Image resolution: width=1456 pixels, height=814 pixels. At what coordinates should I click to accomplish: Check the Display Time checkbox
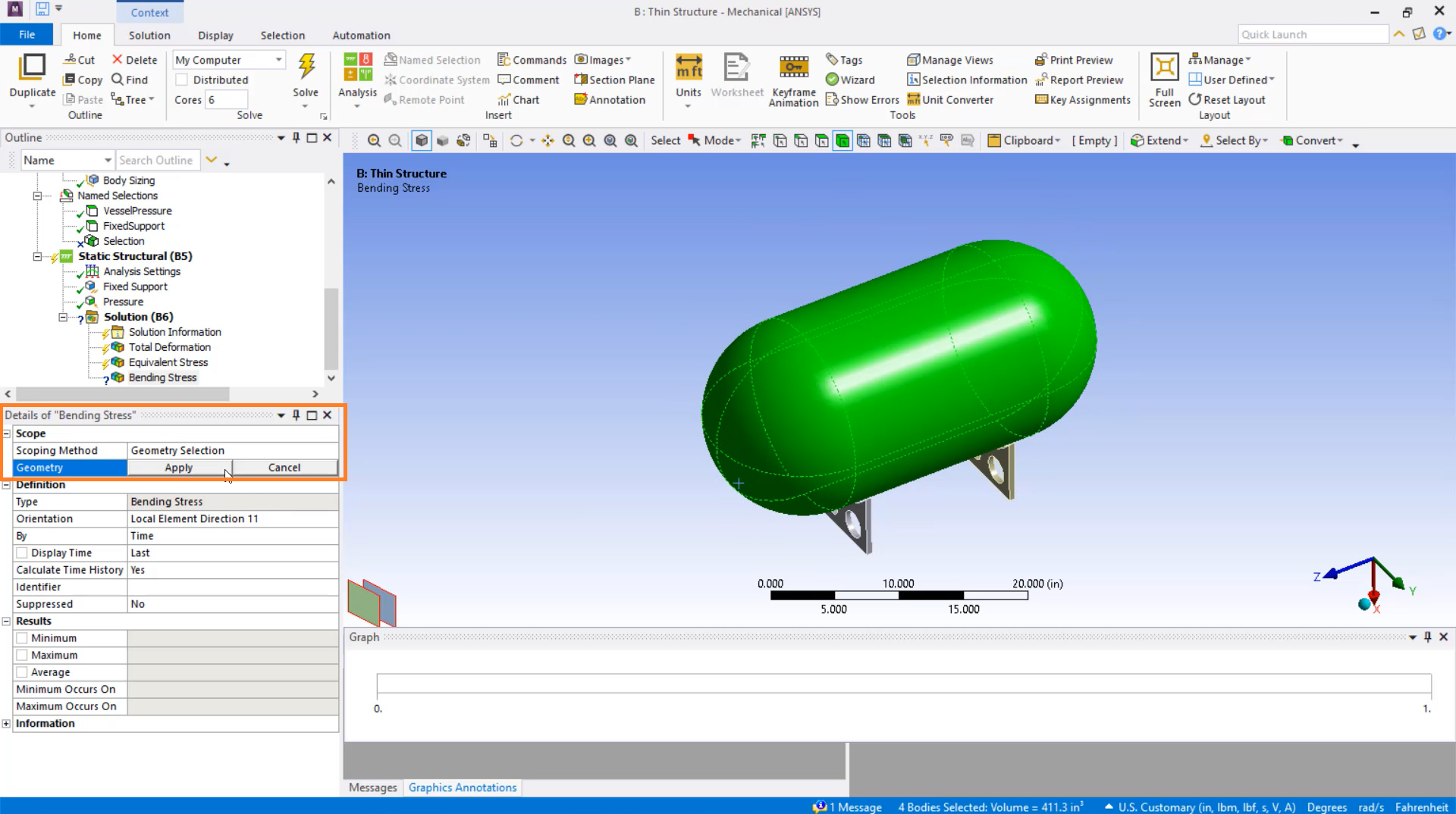(23, 553)
